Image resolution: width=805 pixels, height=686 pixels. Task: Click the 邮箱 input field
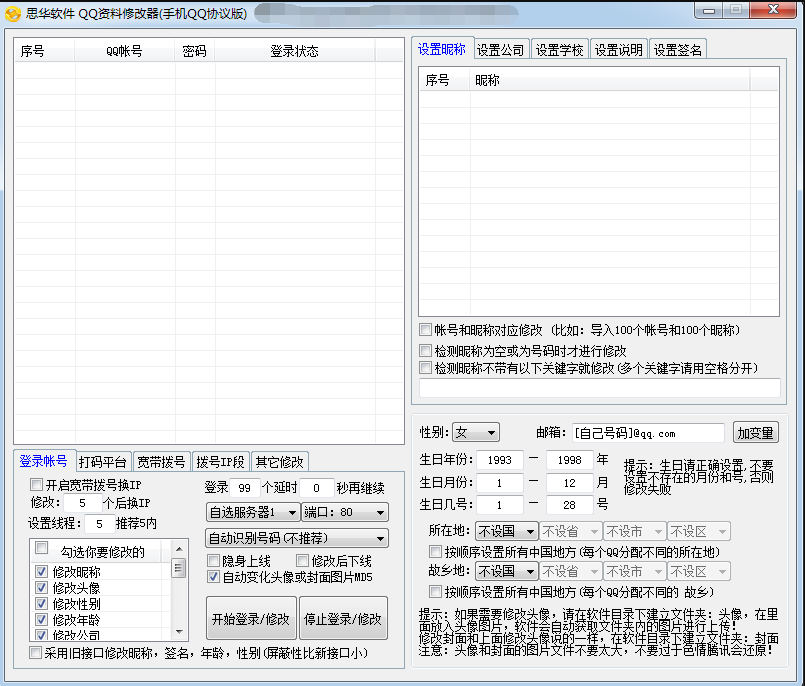(648, 433)
